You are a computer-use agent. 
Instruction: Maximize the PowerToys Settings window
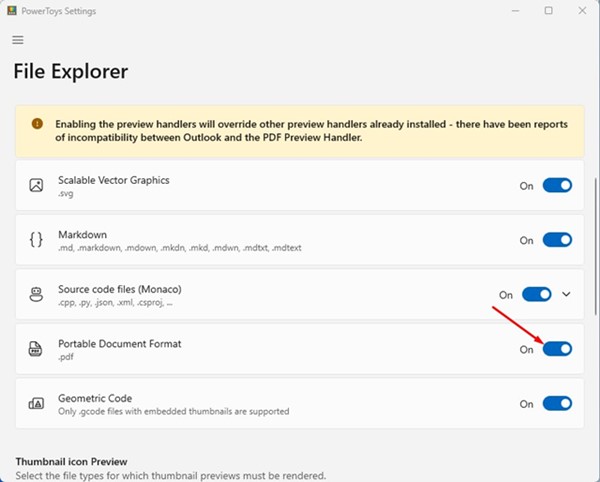point(548,10)
